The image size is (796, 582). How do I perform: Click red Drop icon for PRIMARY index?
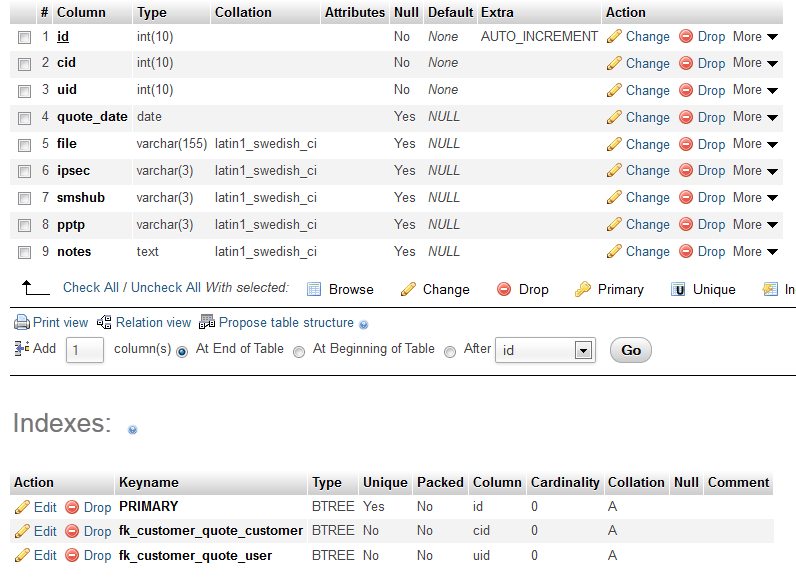pos(73,507)
